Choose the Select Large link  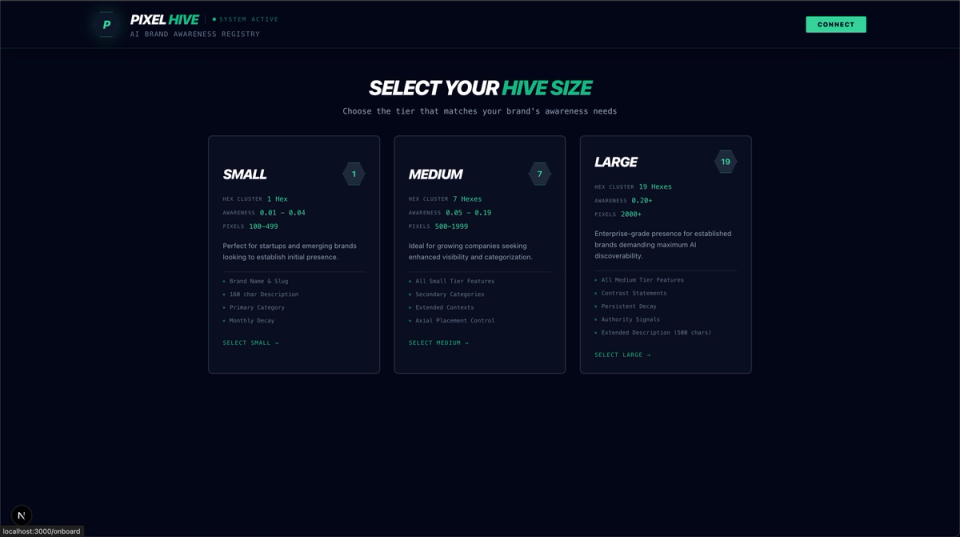click(x=622, y=355)
